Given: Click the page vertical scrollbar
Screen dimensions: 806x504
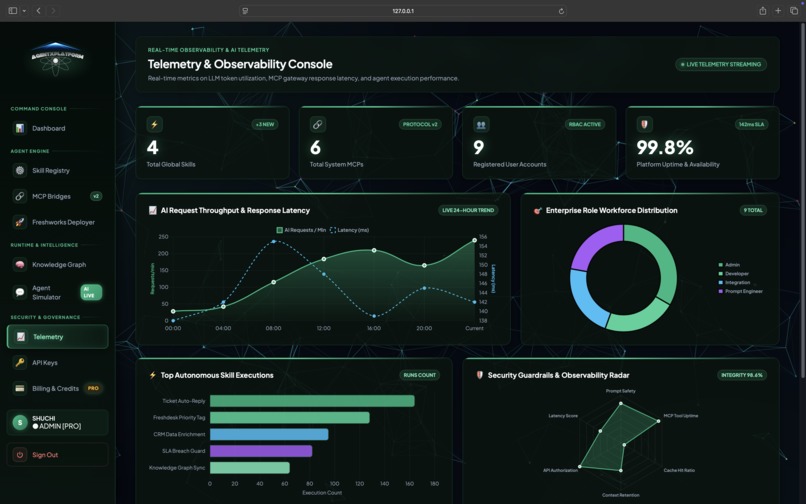Looking at the screenshot, I should point(803,201).
